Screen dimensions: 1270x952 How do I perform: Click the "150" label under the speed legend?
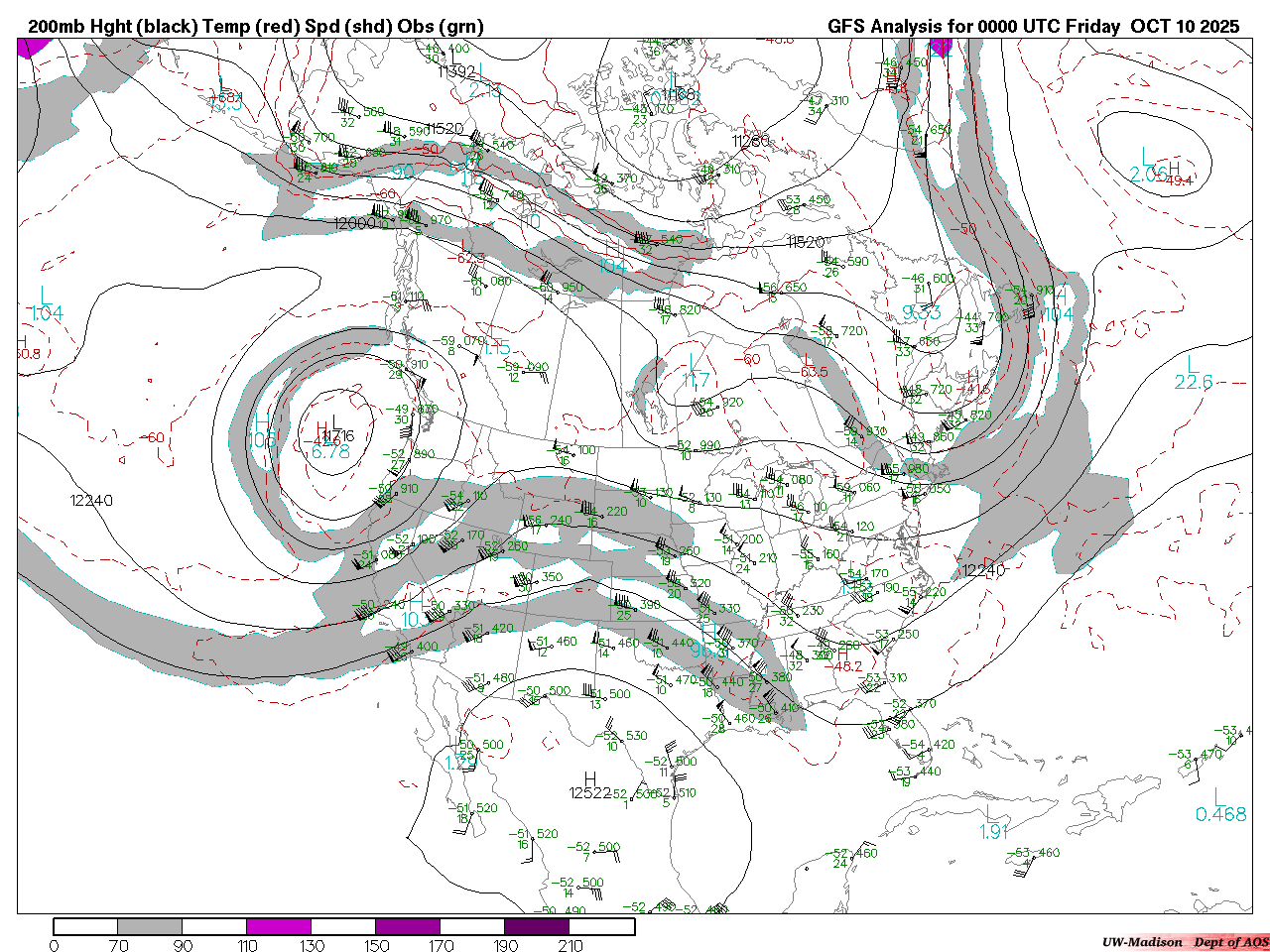(376, 945)
